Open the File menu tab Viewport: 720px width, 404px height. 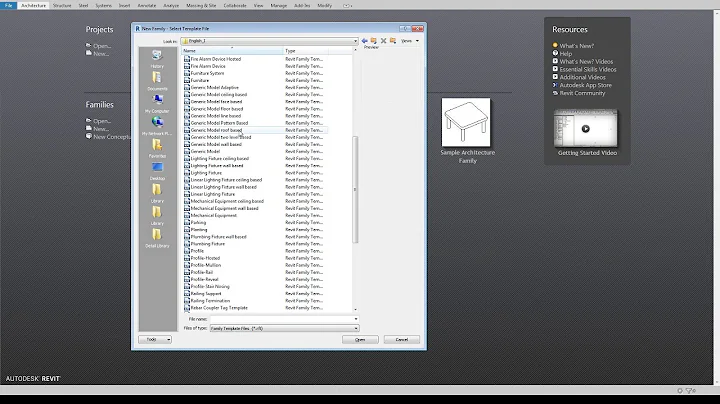8,6
